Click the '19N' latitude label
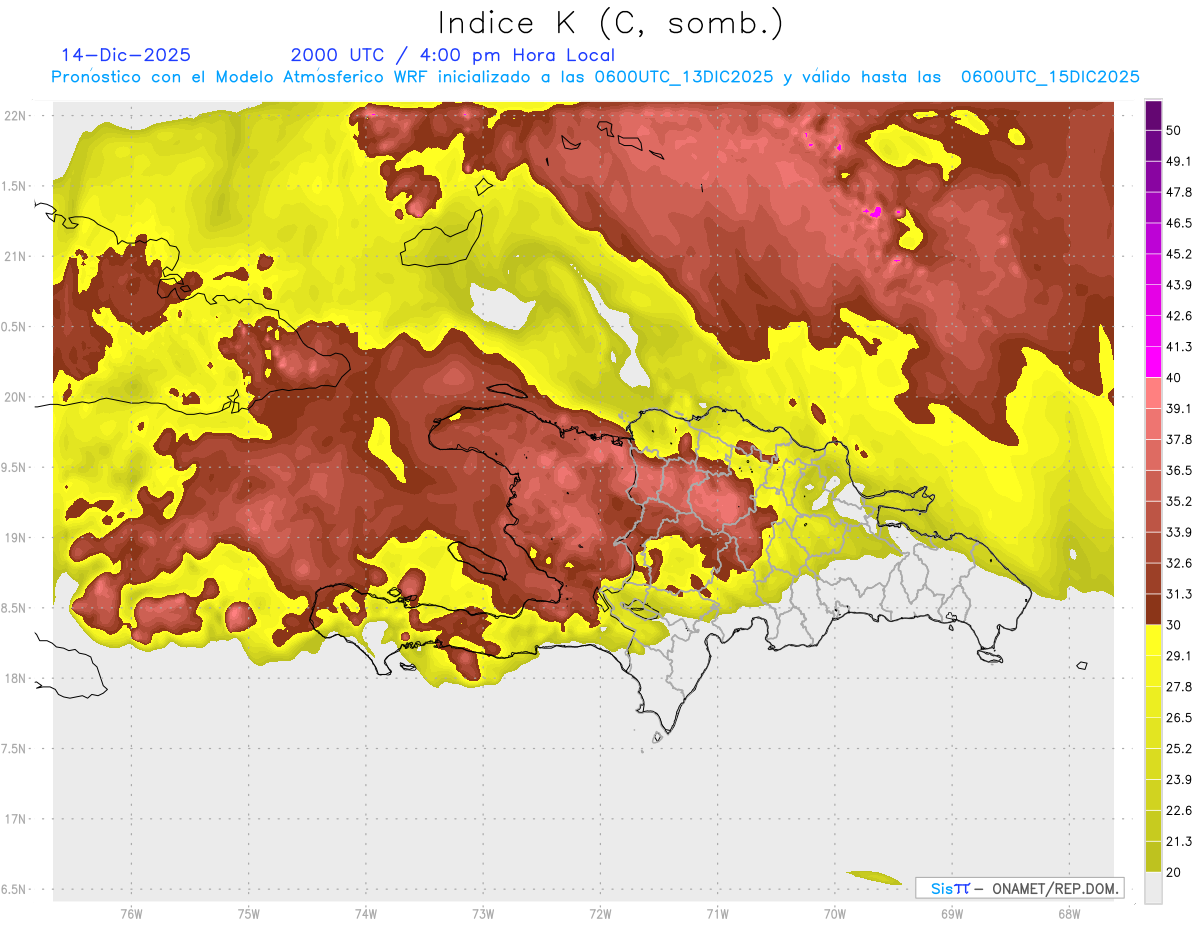 14,537
